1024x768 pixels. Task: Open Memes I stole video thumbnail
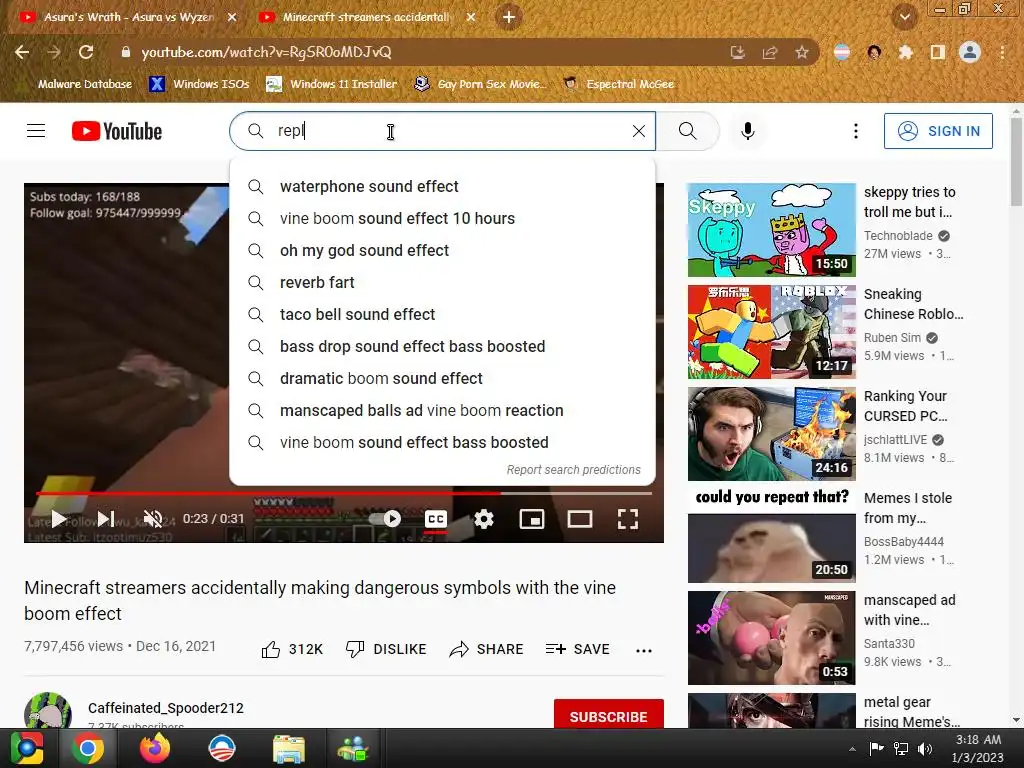771,536
